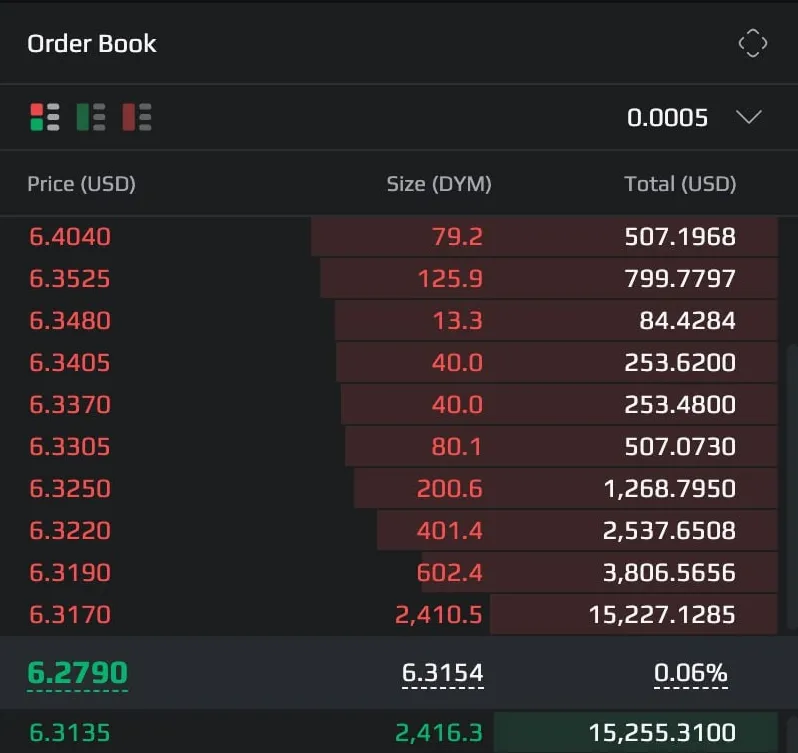The width and height of the screenshot is (798, 753).
Task: Click the Price (USD) column header
Action: (81, 184)
